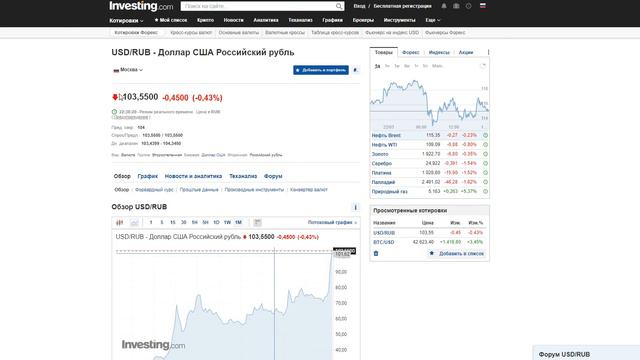Select 5 minute chart interval
Image resolution: width=640 pixels, height=360 pixels.
click(162, 222)
